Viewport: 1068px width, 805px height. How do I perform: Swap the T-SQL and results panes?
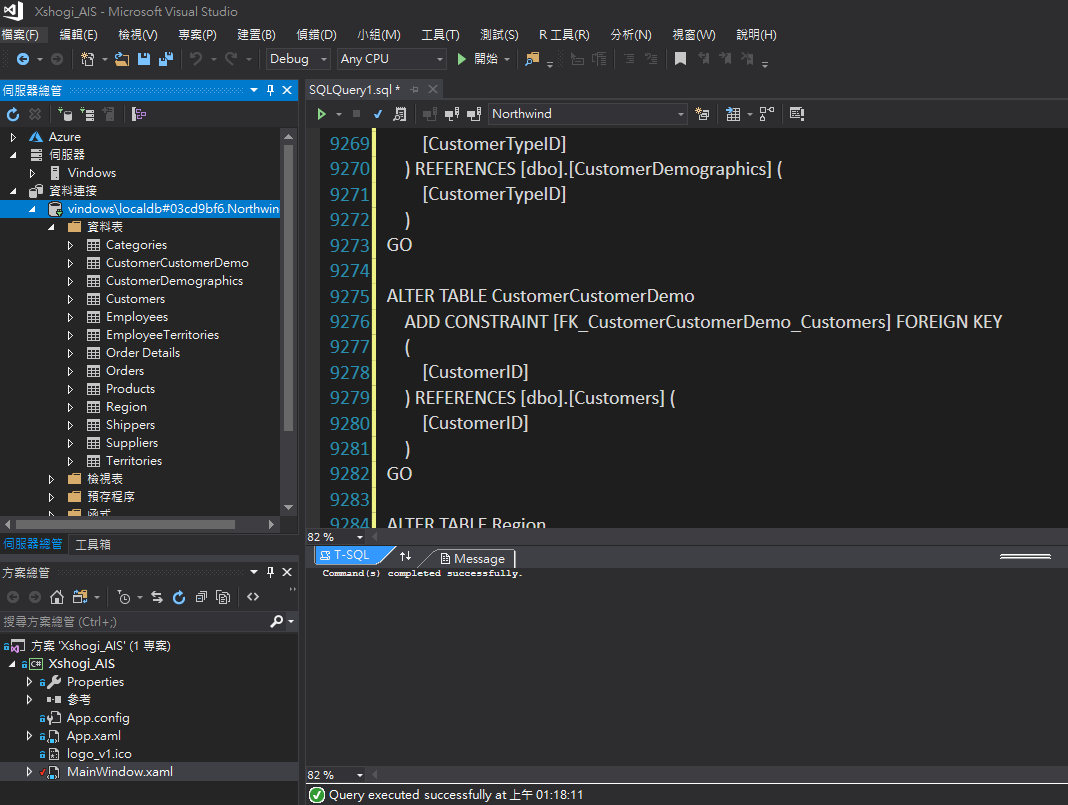(405, 556)
